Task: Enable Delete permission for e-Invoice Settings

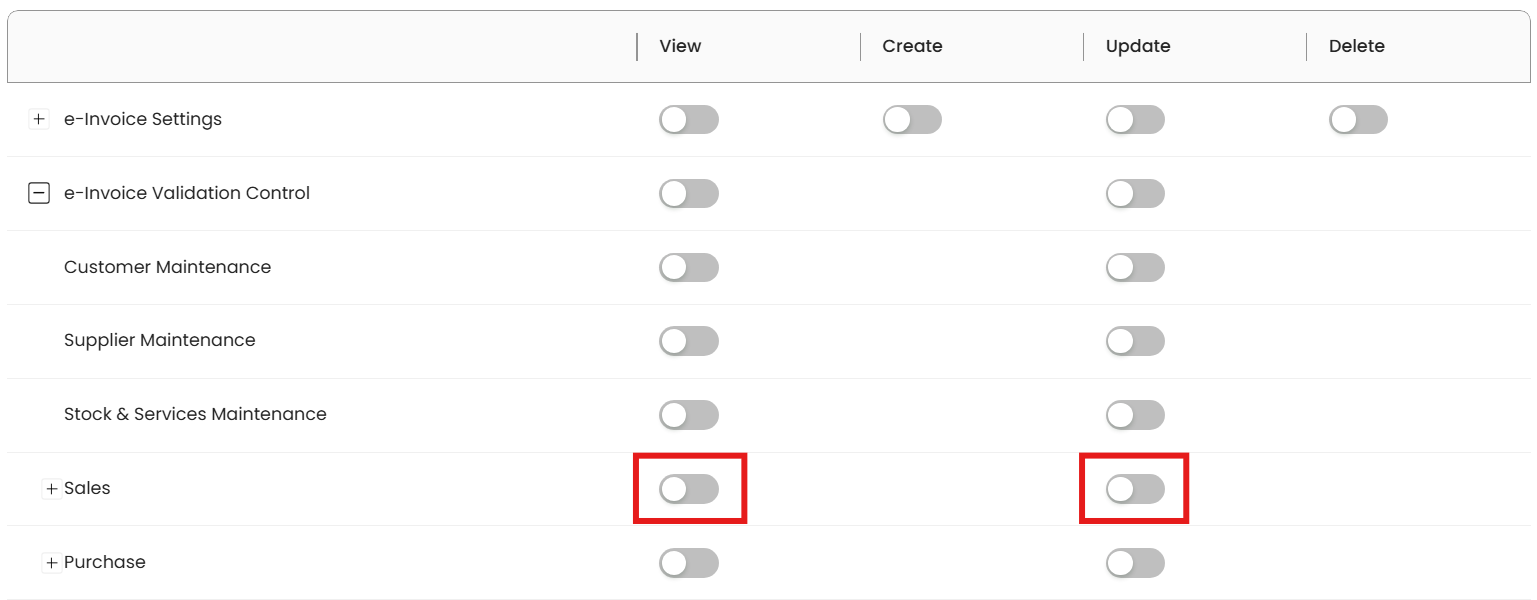Action: coord(1358,120)
